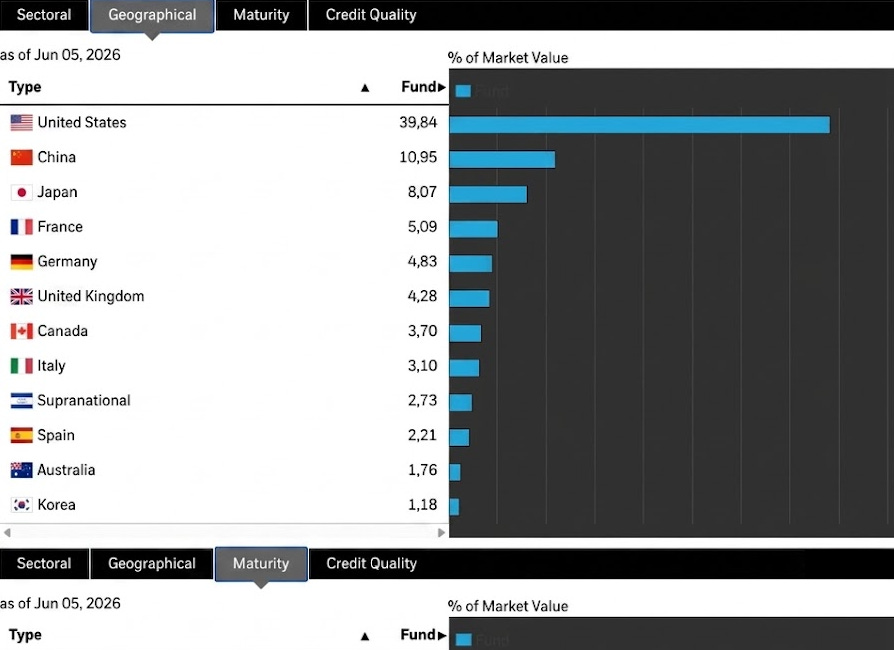
Task: Click the Italy value 3,10
Action: (422, 366)
